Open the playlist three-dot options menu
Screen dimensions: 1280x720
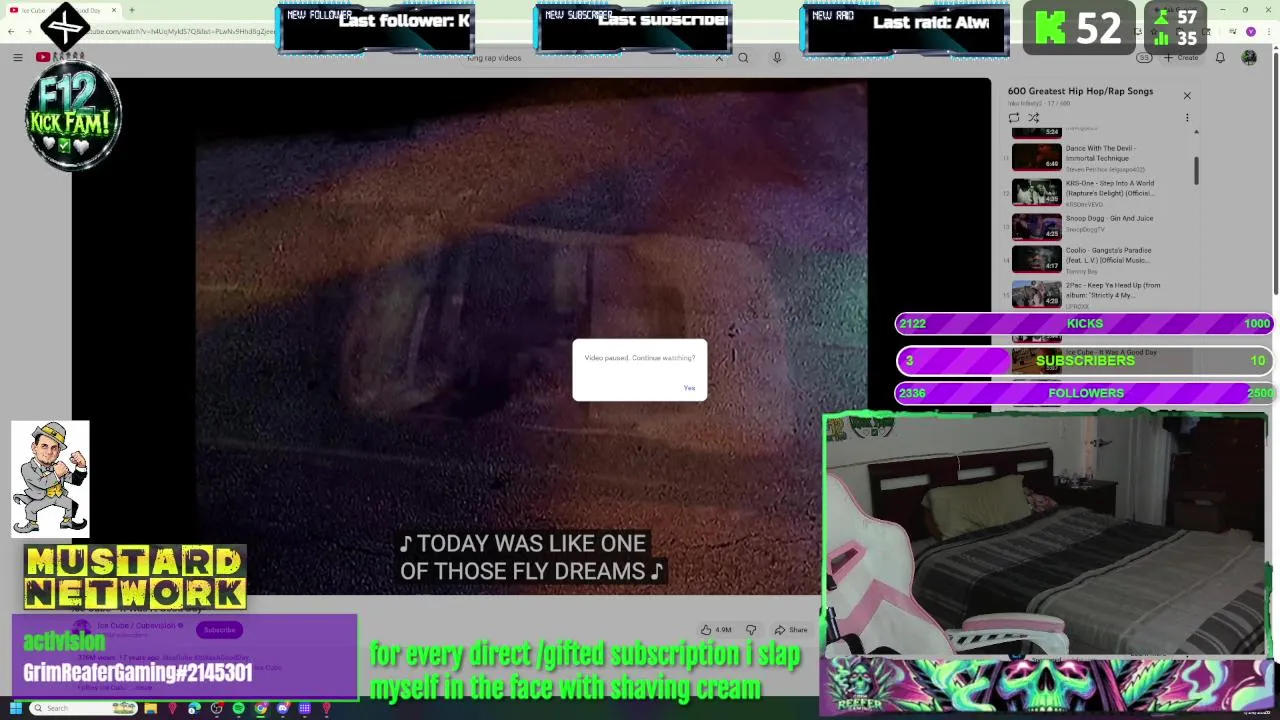point(1187,118)
